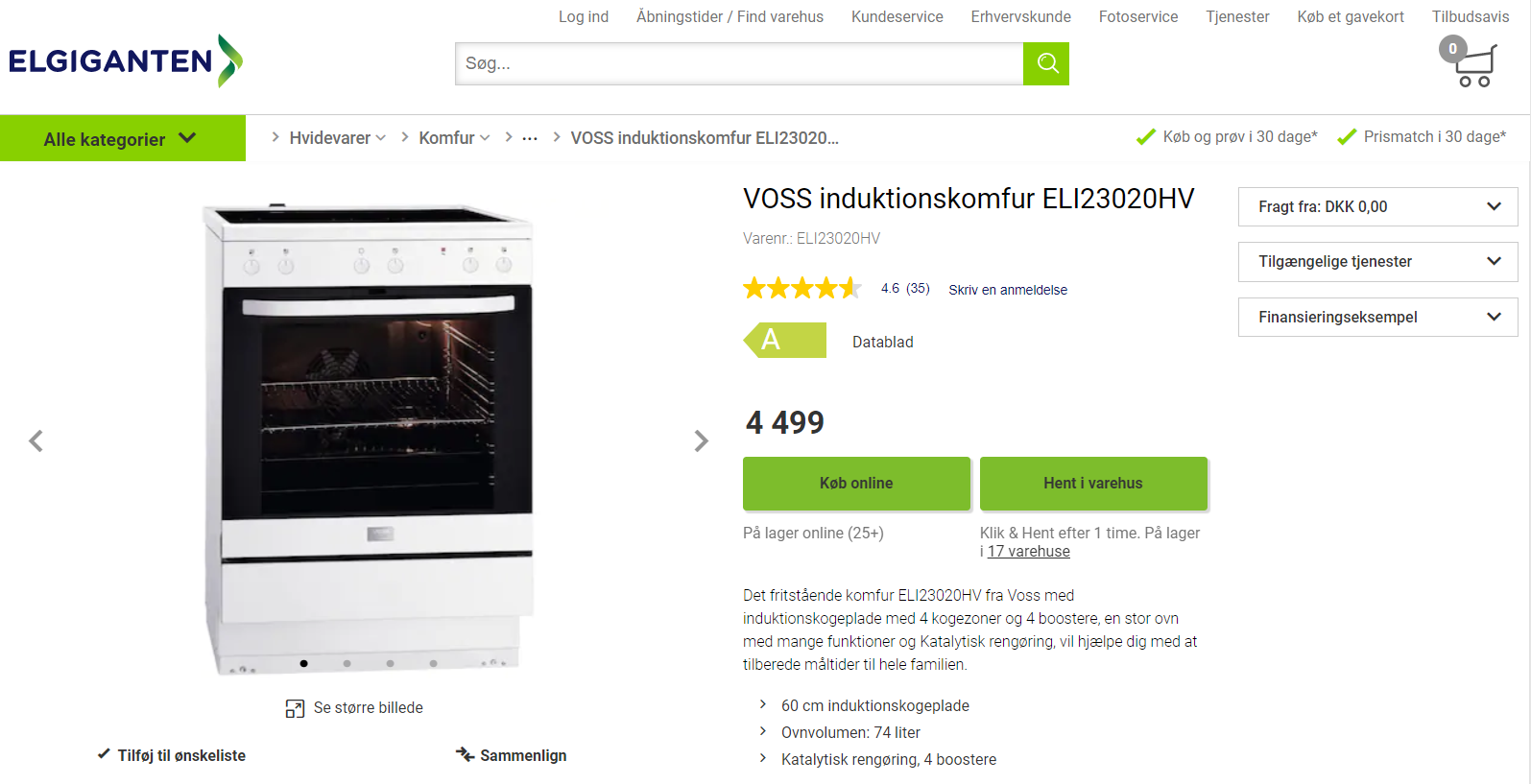This screenshot has height=784, width=1531.
Task: Expand the Fragt fra DKK 0,00 dropdown
Action: coord(1377,206)
